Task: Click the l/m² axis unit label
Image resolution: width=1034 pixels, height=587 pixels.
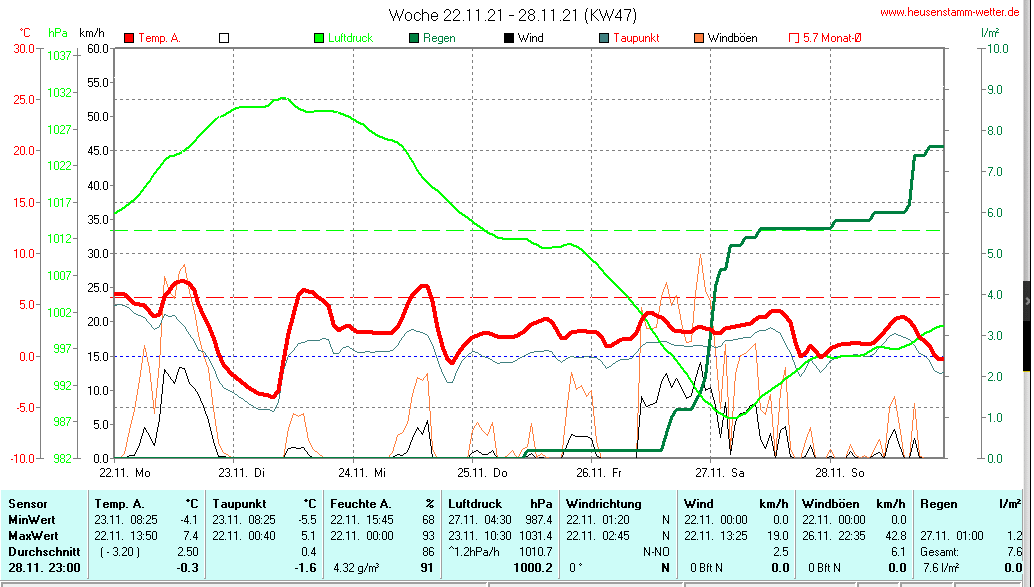Action: [990, 32]
